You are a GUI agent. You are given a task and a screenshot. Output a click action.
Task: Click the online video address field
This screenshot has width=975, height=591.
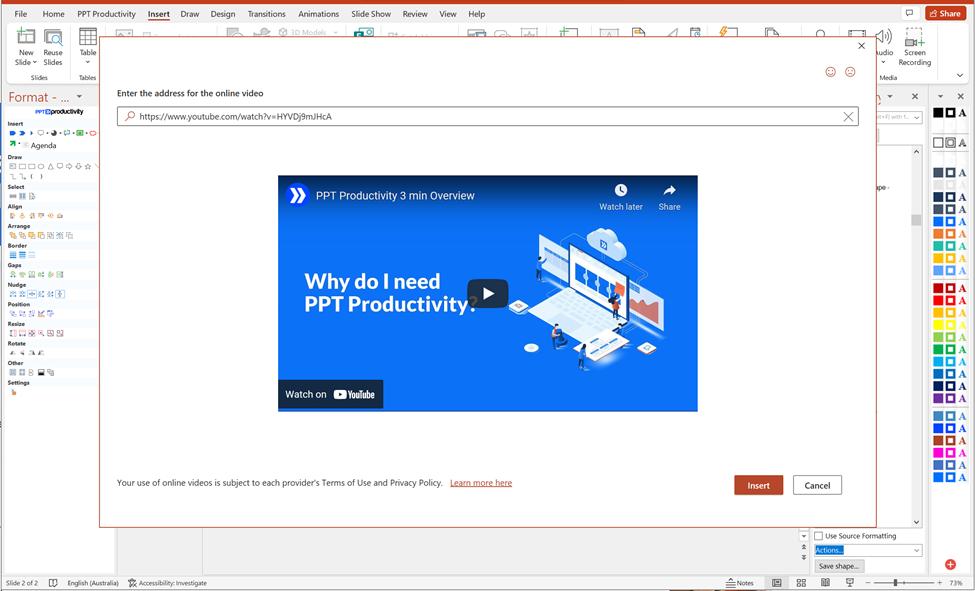click(488, 116)
